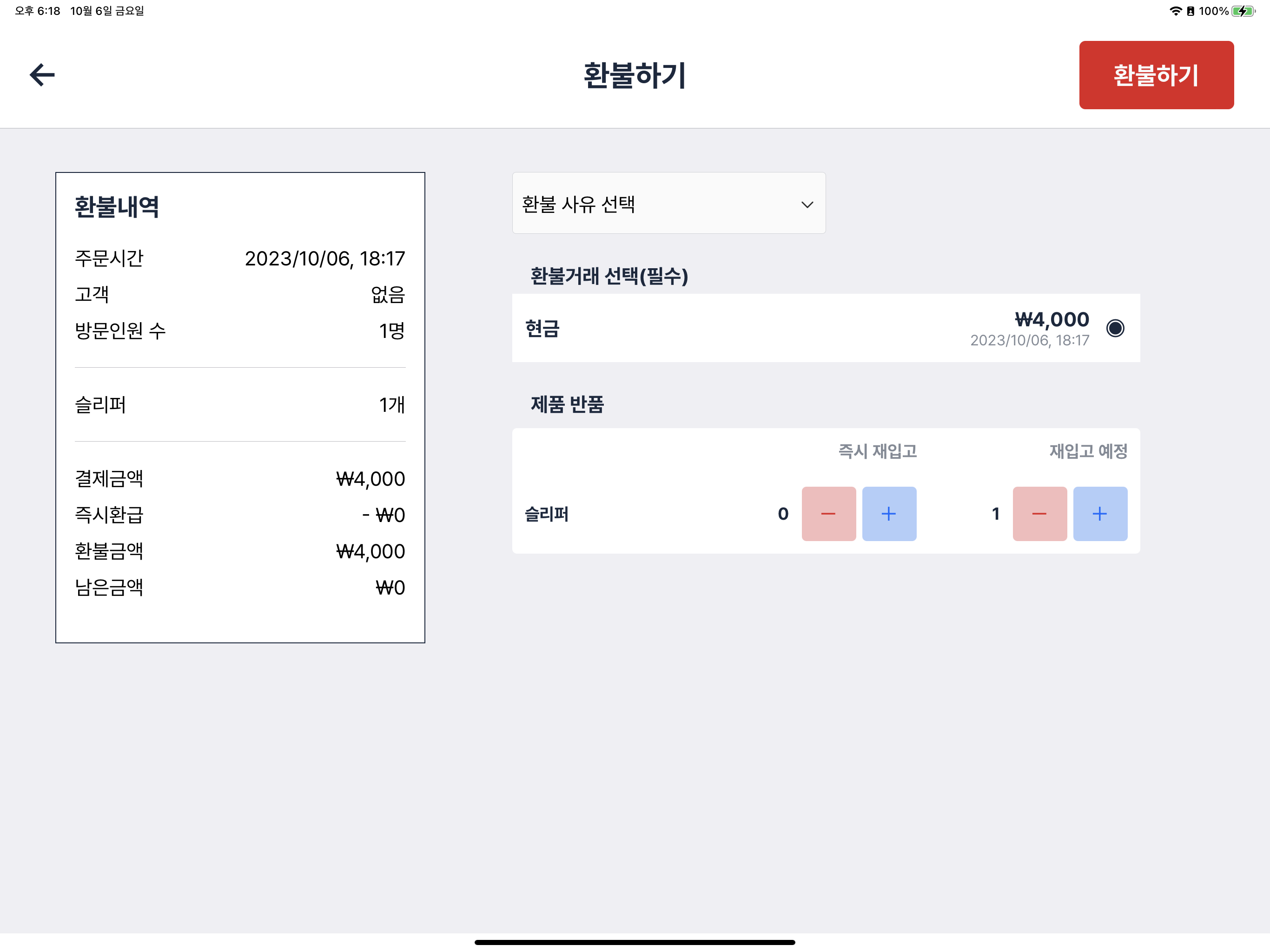Image resolution: width=1270 pixels, height=952 pixels.
Task: Select the 현금 radio button
Action: (1114, 328)
